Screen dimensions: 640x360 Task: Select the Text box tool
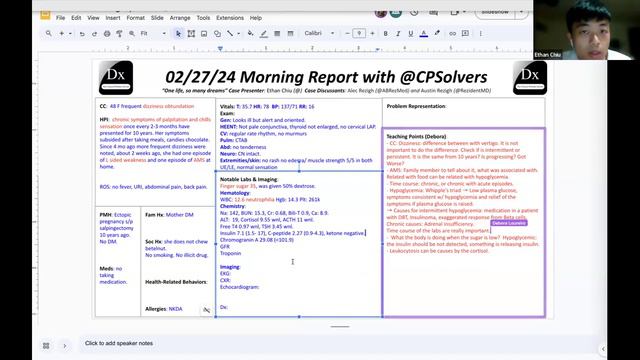pos(191,33)
